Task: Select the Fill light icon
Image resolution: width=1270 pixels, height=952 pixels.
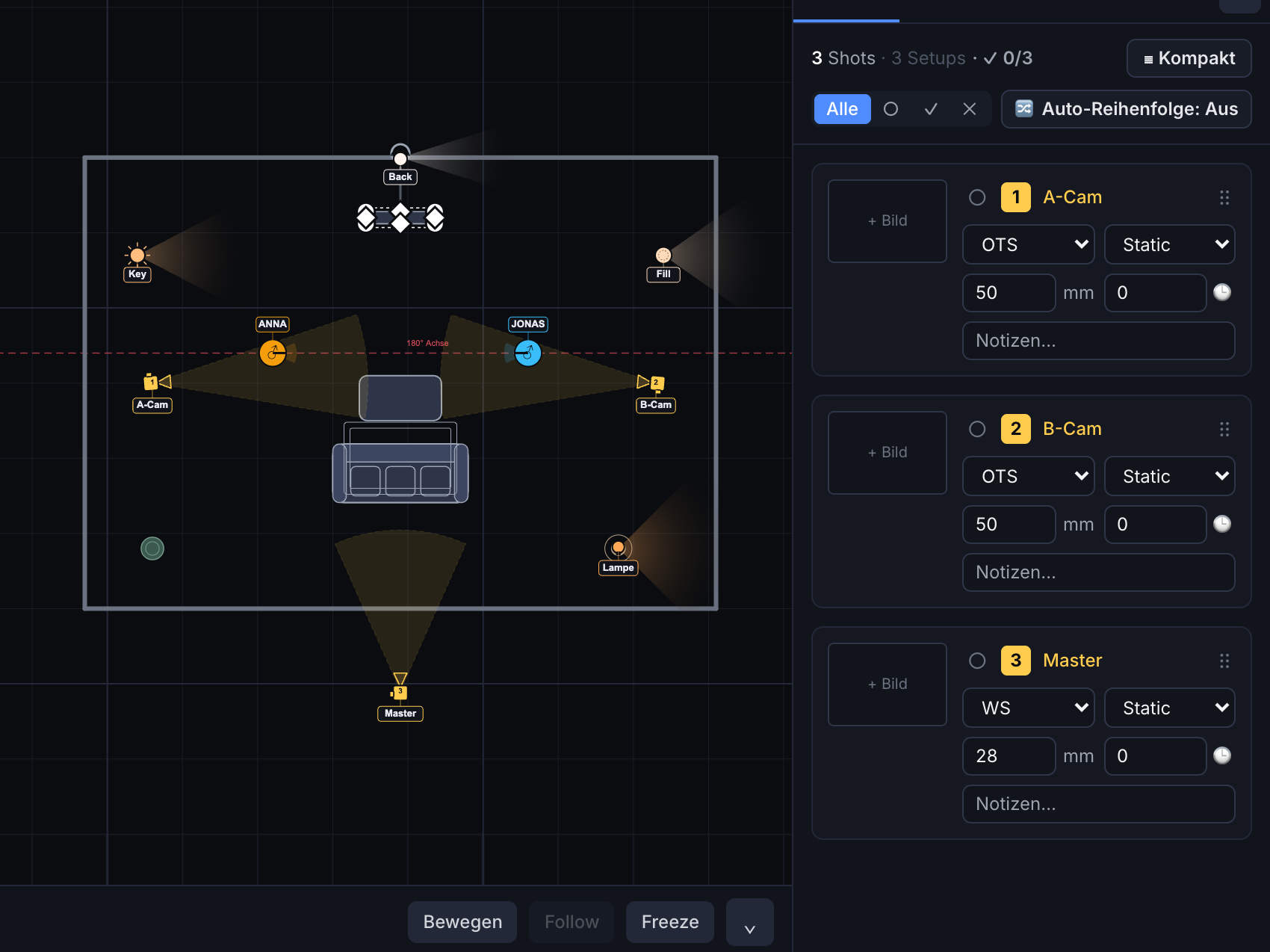Action: [x=663, y=256]
